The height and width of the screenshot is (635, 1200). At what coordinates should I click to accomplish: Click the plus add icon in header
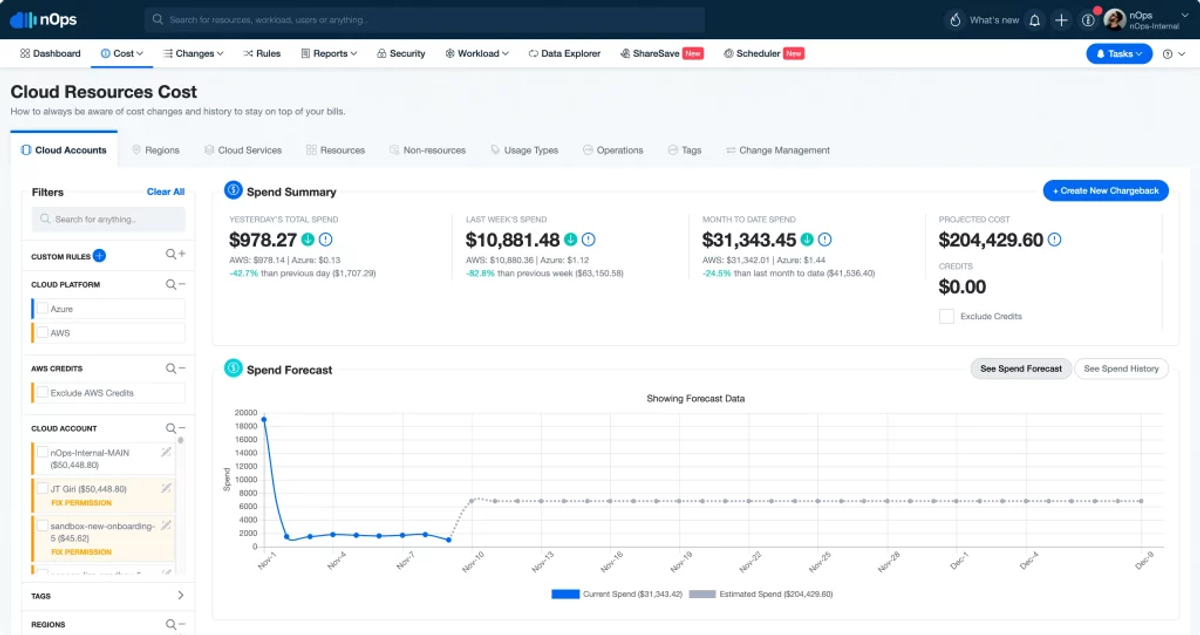[x=1062, y=20]
